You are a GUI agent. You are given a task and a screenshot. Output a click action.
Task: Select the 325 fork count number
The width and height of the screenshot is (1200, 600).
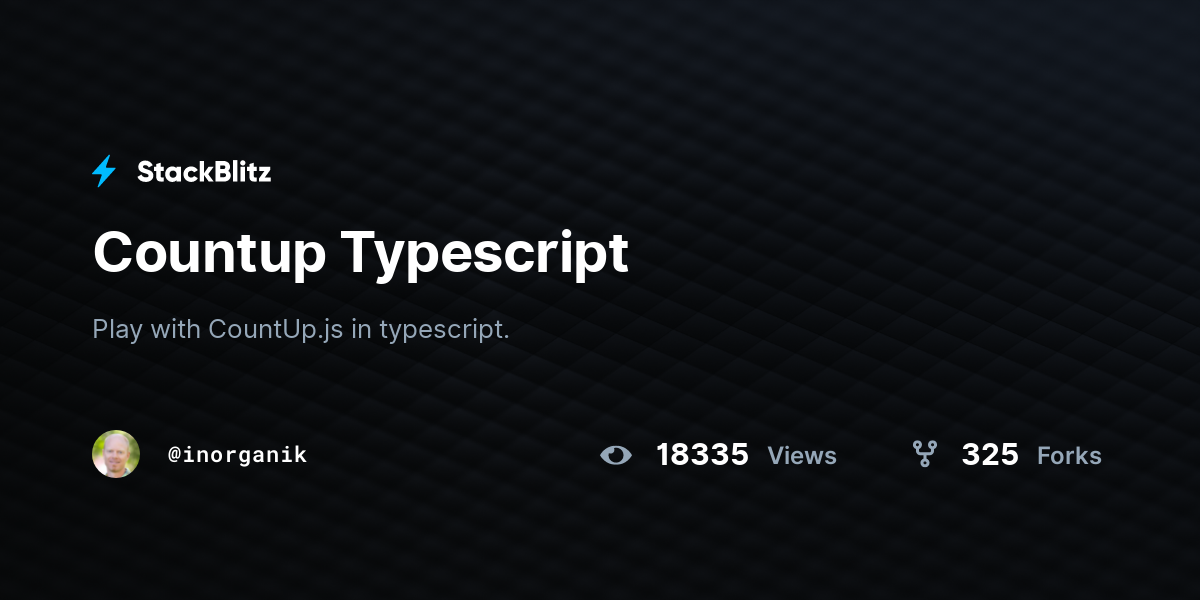990,455
